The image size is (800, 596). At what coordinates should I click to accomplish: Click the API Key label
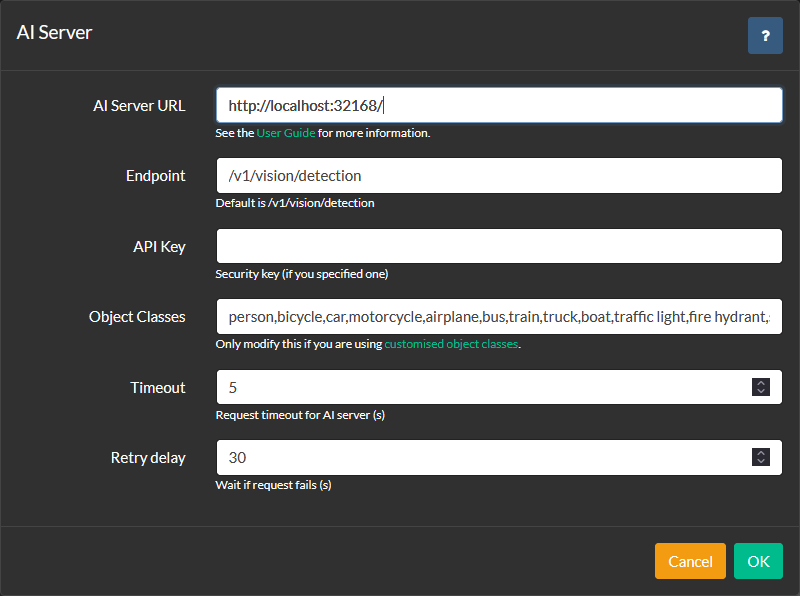pyautogui.click(x=159, y=246)
